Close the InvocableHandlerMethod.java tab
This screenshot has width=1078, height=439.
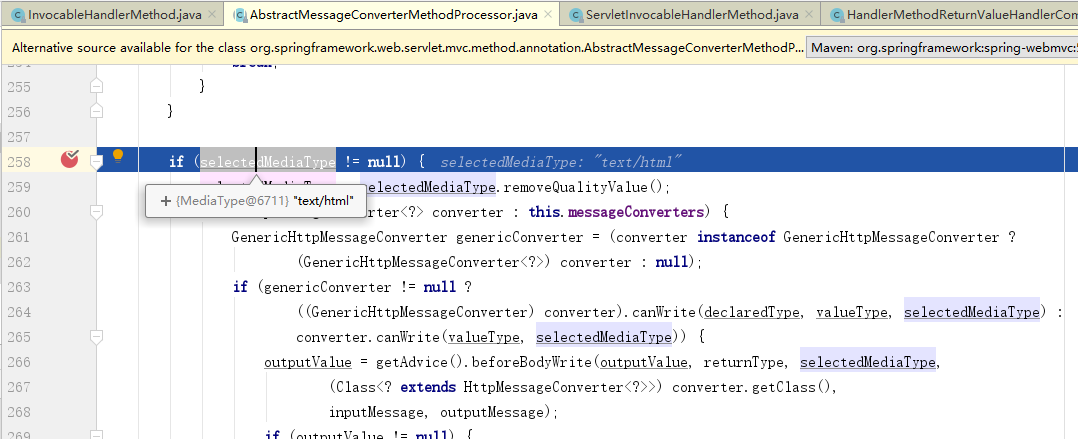[210, 15]
